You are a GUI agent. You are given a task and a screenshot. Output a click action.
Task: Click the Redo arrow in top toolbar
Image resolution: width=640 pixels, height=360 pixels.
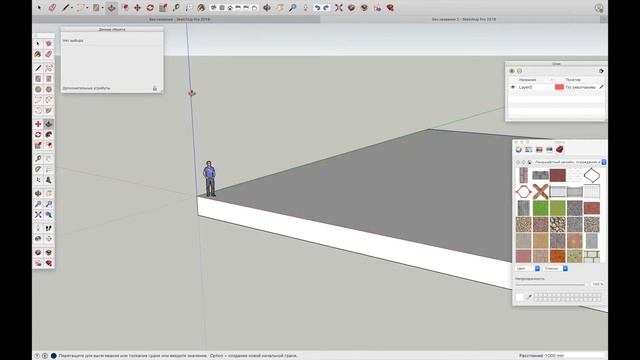(326, 7)
